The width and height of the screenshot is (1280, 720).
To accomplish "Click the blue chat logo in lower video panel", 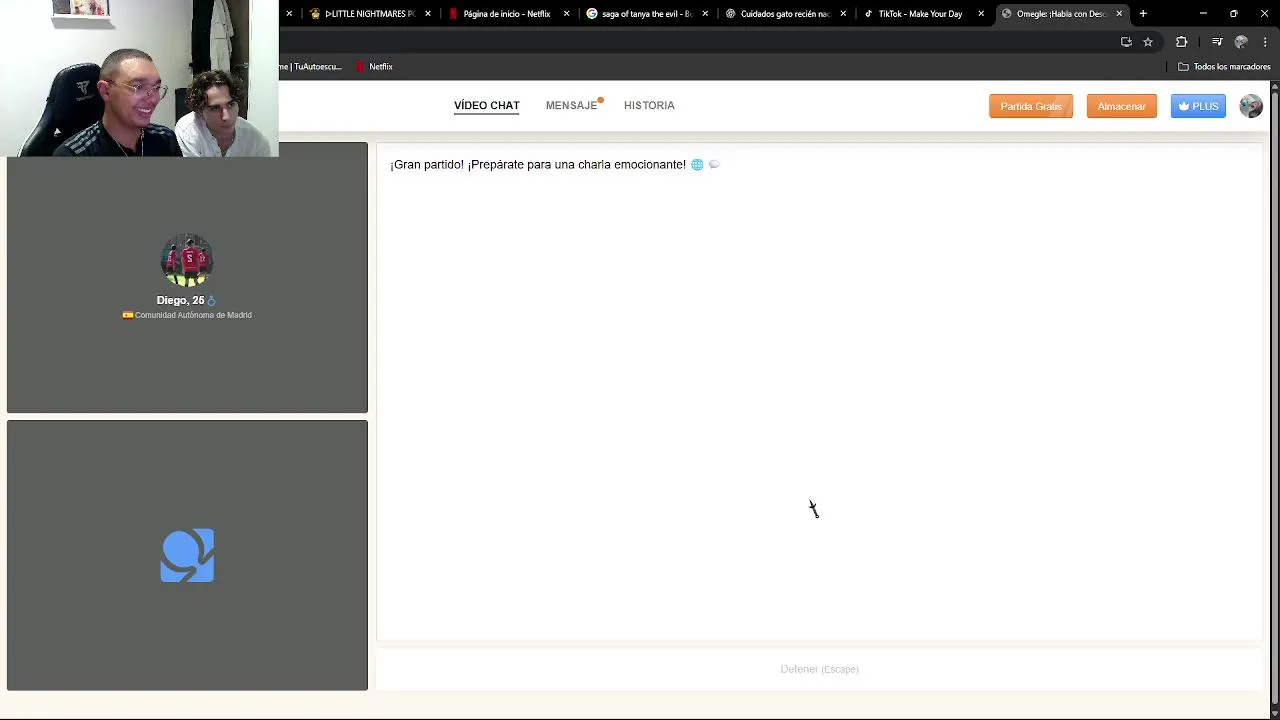I will coord(187,555).
